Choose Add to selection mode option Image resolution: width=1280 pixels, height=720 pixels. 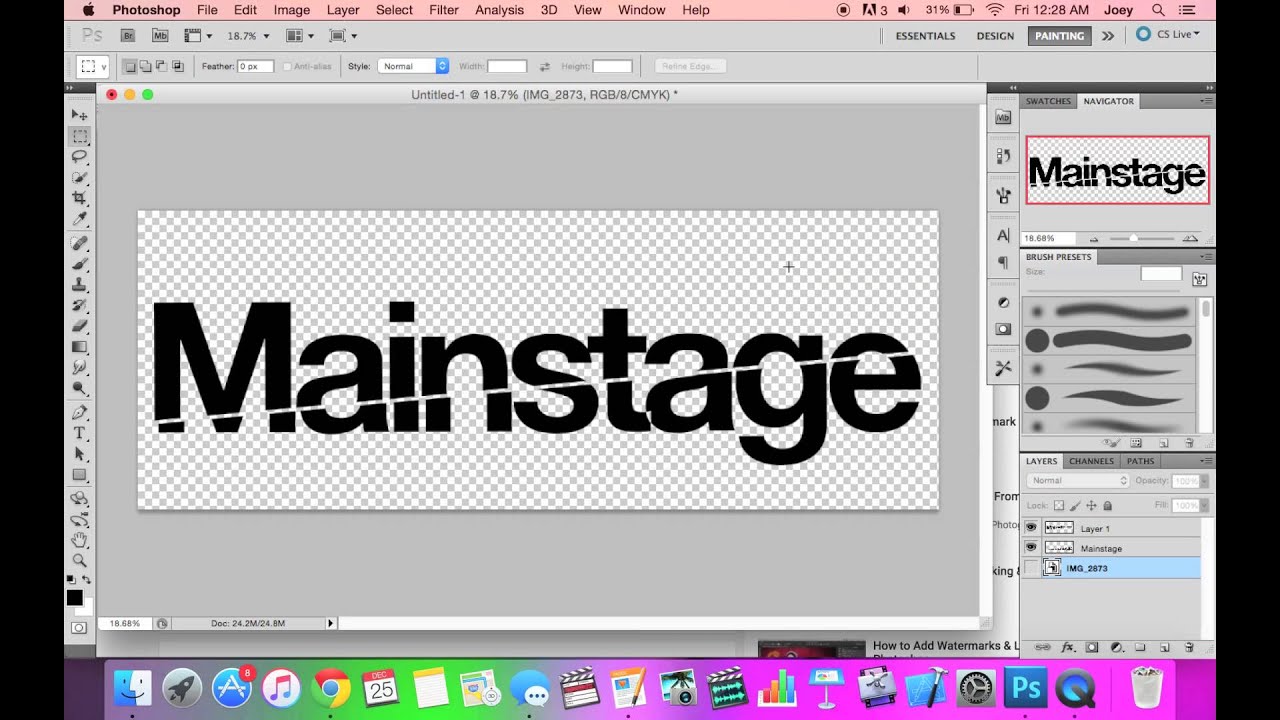coord(146,67)
